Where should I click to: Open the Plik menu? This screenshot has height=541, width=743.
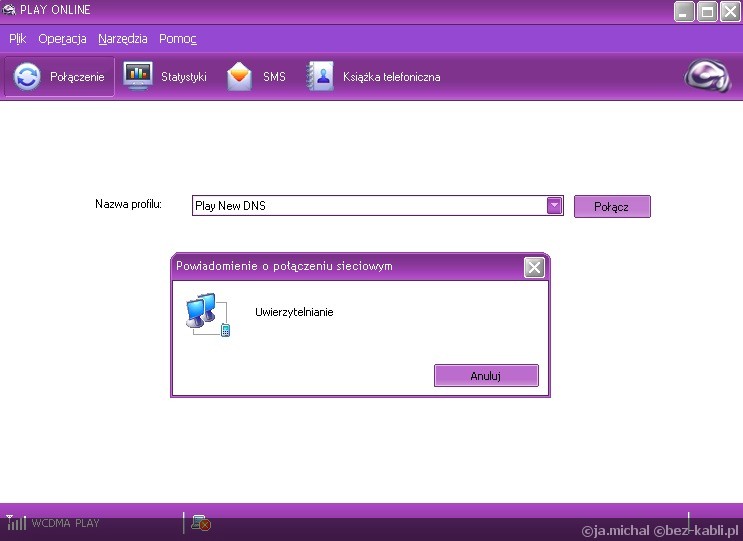[x=18, y=39]
